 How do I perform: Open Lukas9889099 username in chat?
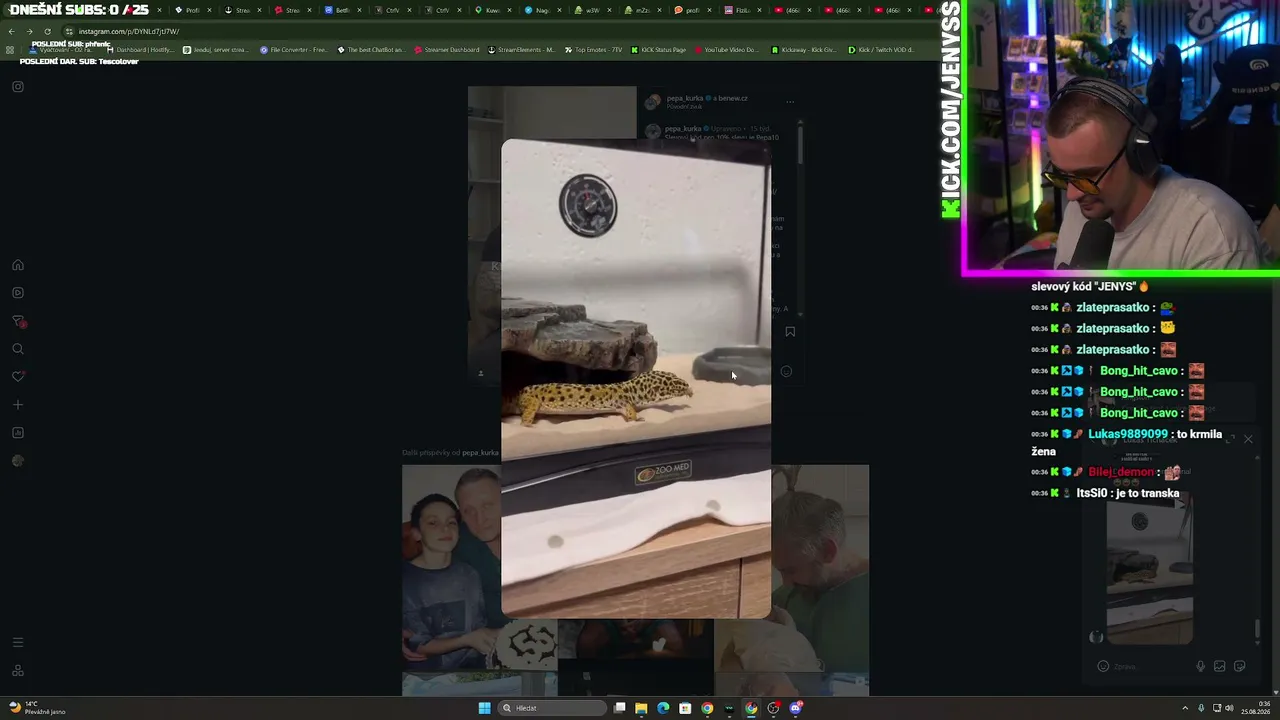[1128, 435]
